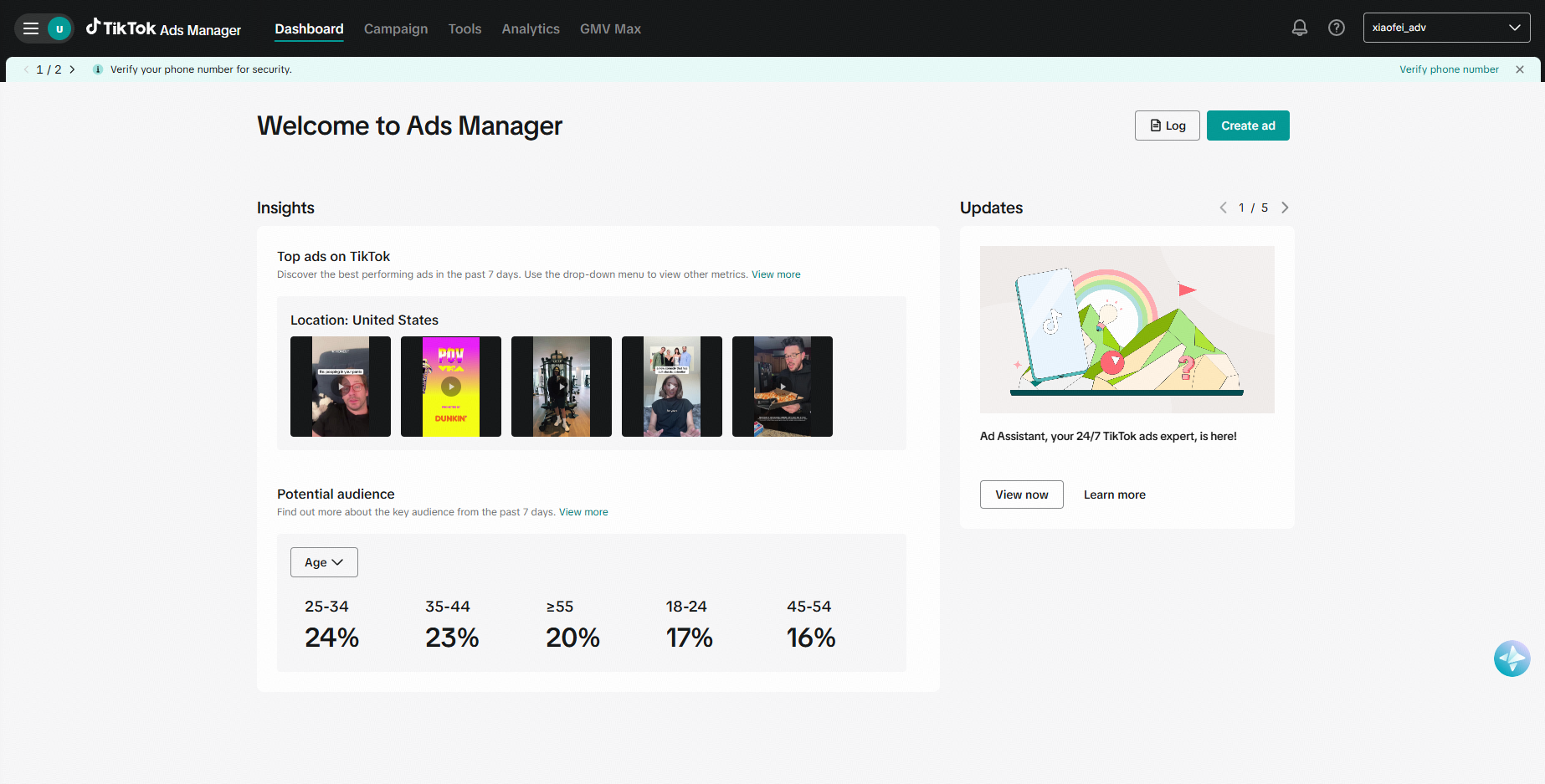Click View more under Potential audience
The height and width of the screenshot is (784, 1545).
click(x=583, y=512)
